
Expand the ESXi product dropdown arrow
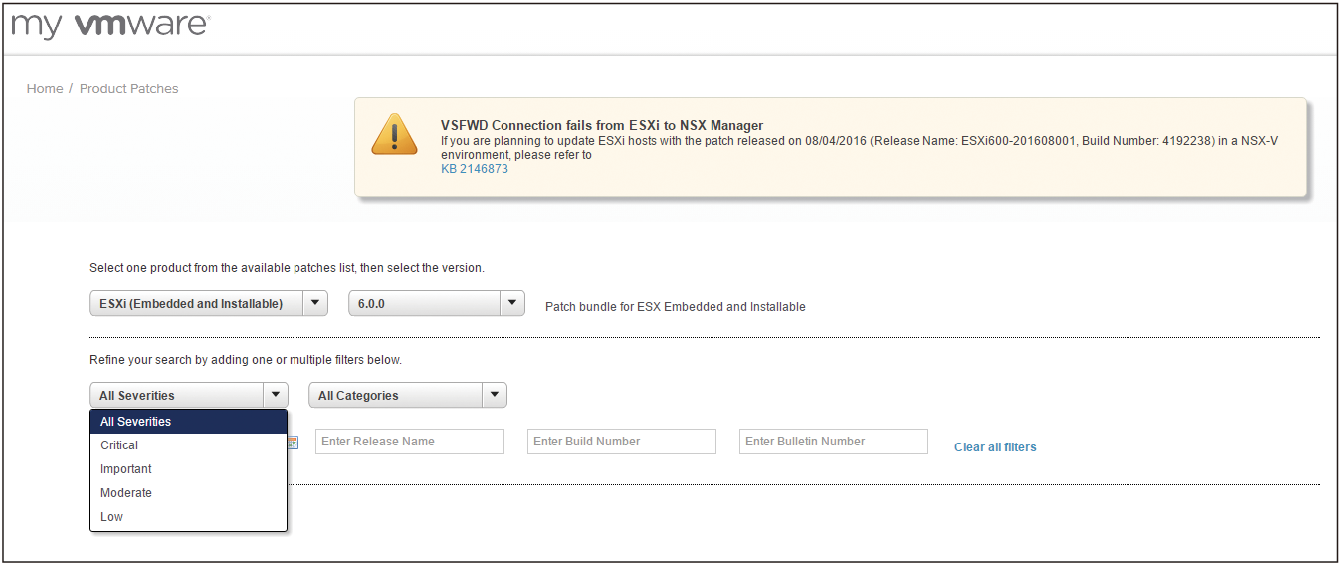click(315, 303)
